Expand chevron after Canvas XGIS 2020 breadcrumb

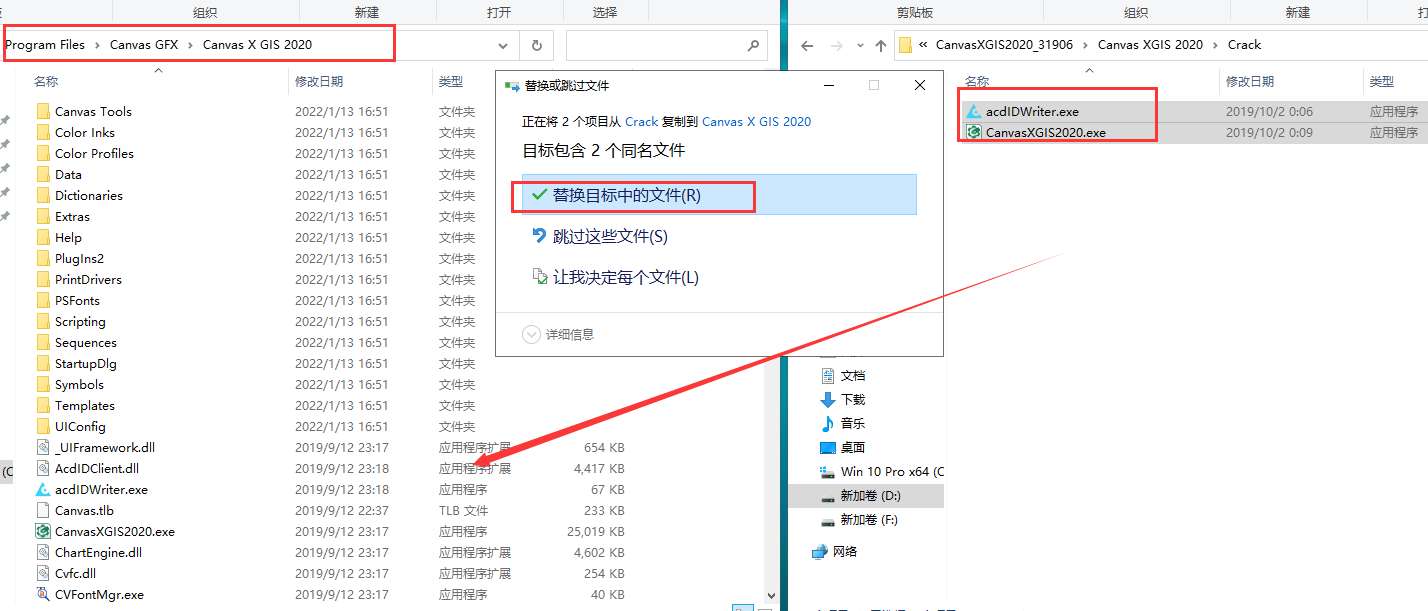[x=1215, y=45]
